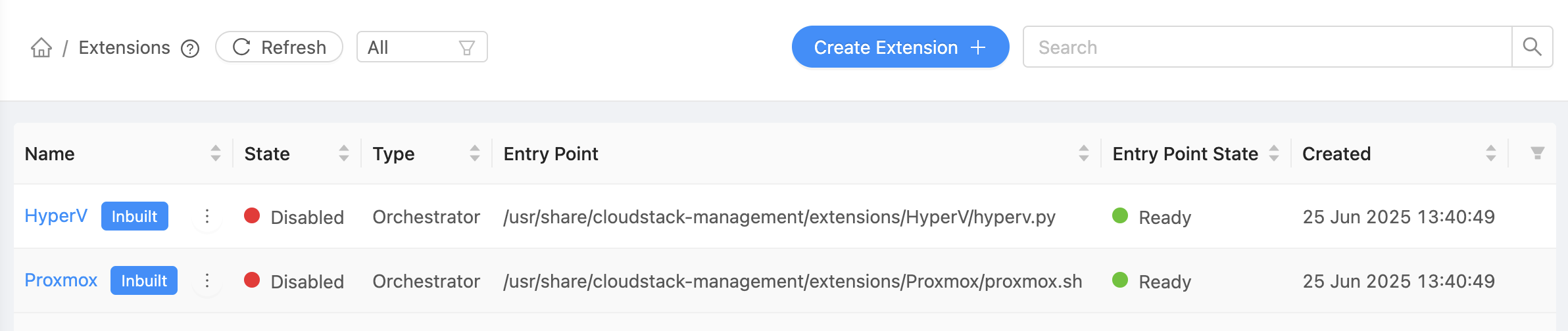The width and height of the screenshot is (1568, 331).
Task: Expand the All filter dropdown
Action: point(422,47)
